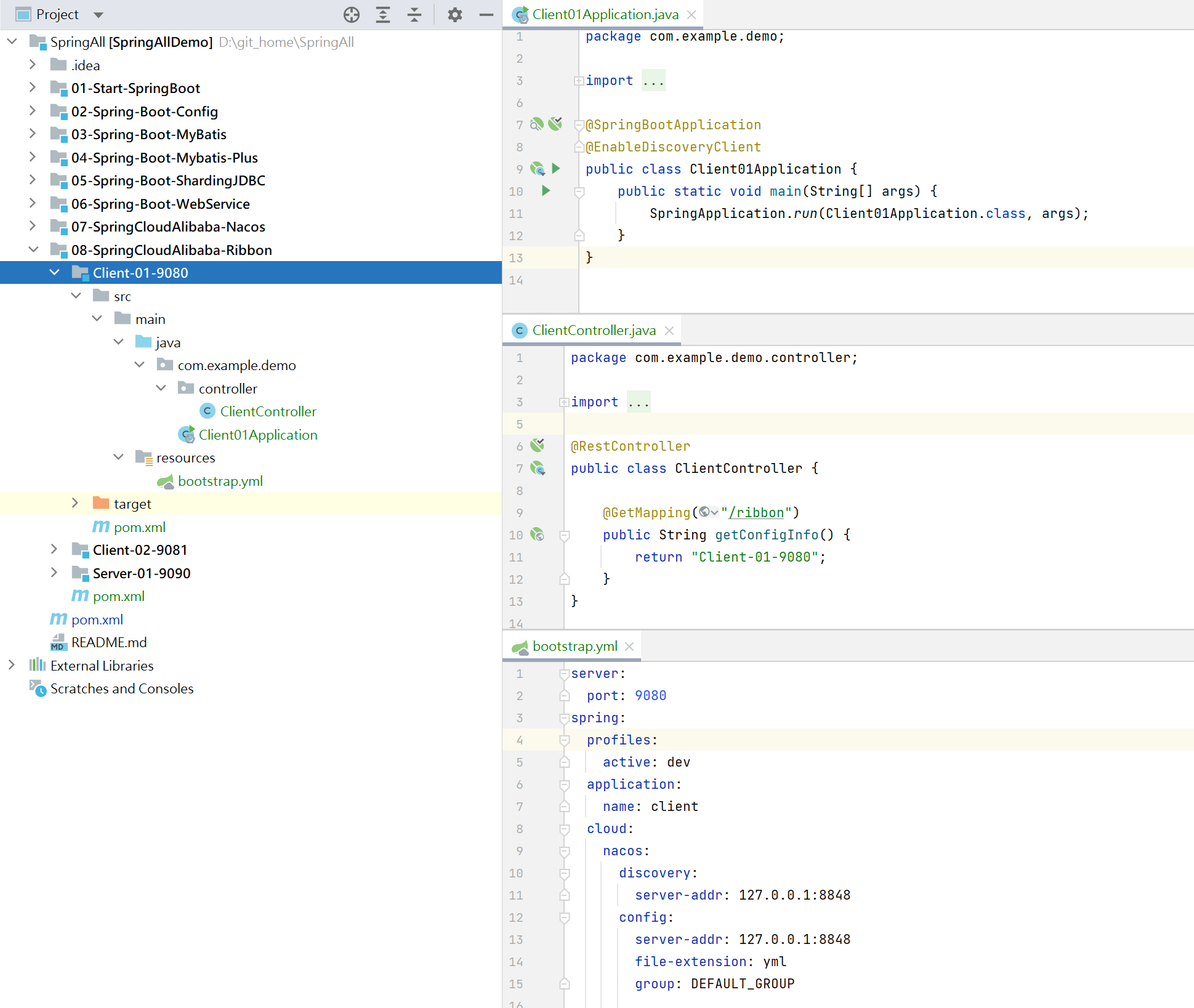Toggle fold marker at getConfigInfo method
Image resolution: width=1194 pixels, height=1008 pixels.
564,535
